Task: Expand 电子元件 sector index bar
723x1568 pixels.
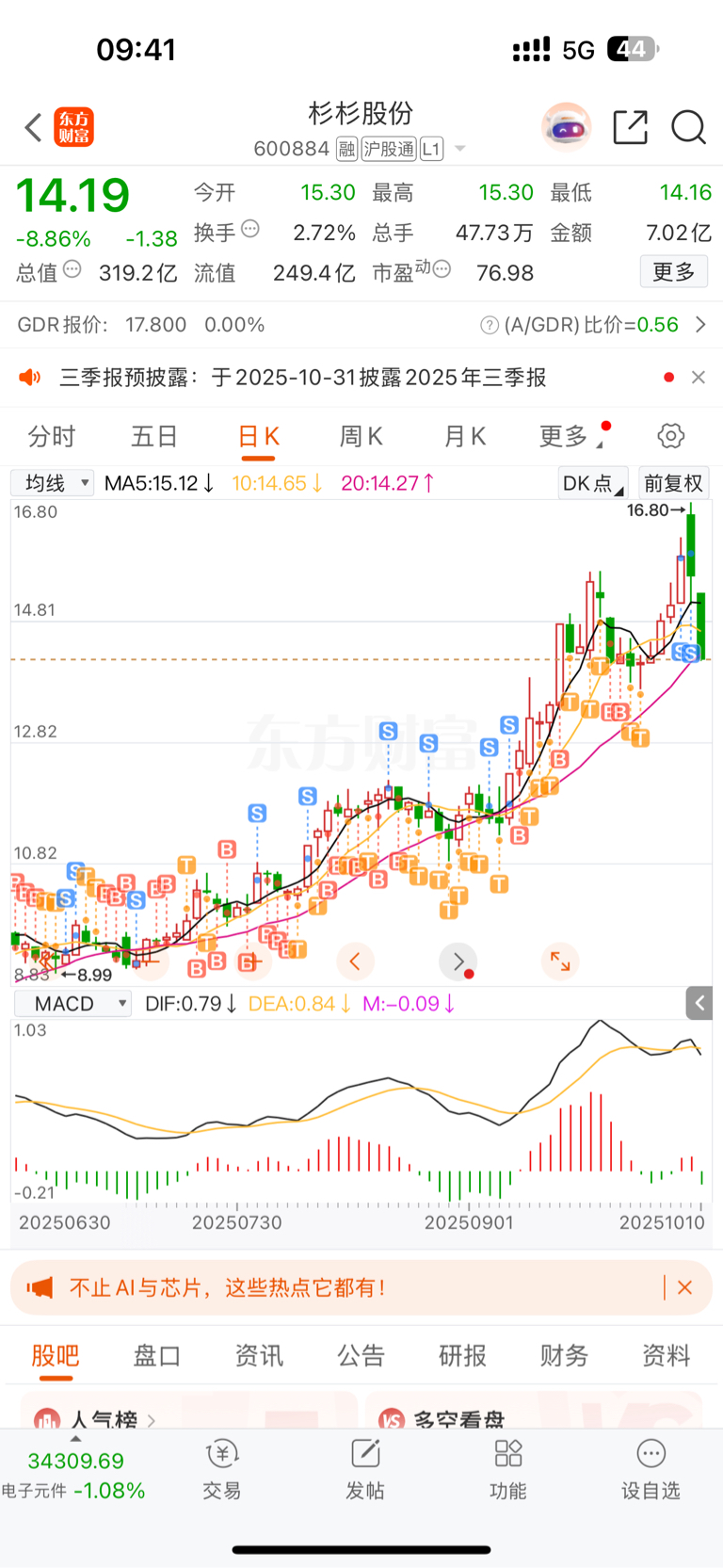Action: point(74,1474)
